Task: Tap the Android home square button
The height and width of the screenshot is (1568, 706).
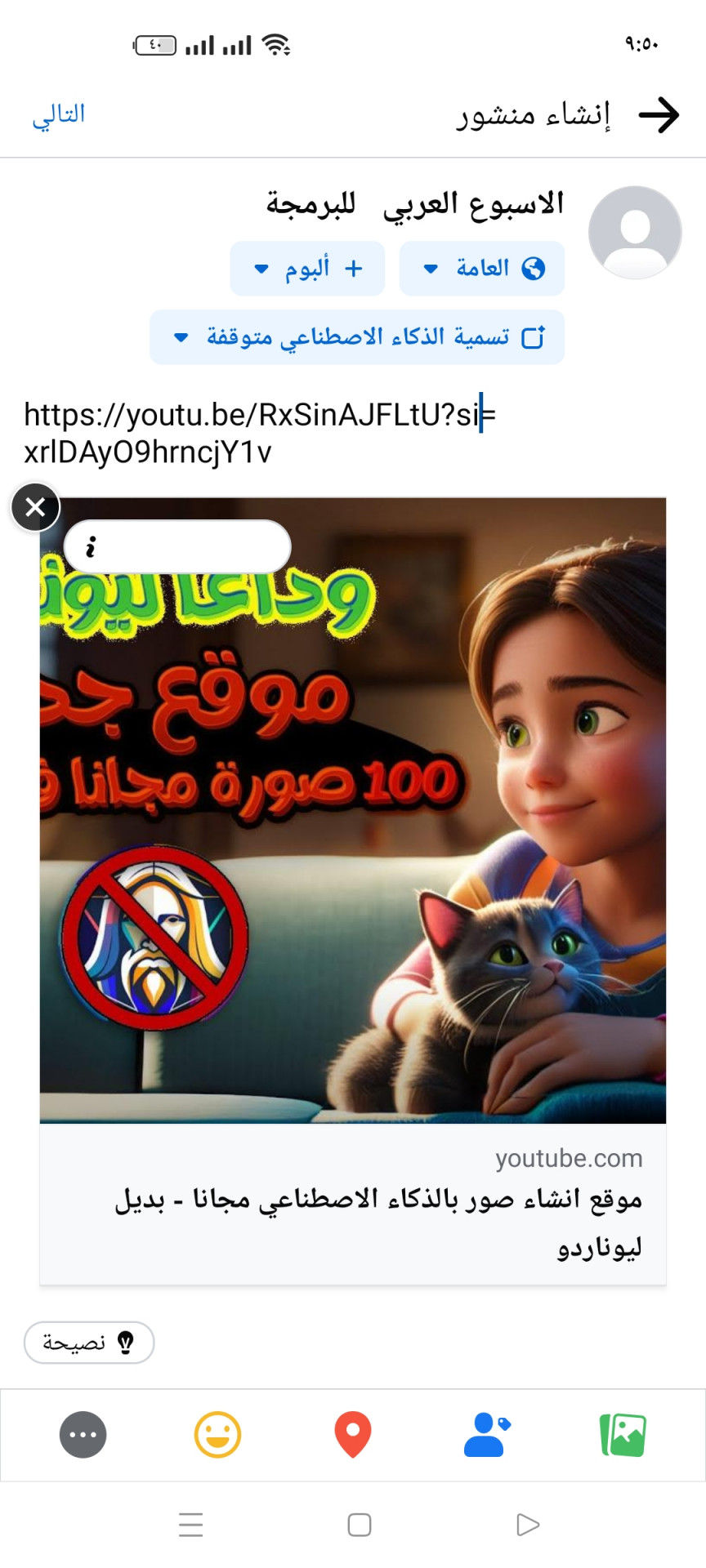Action: click(360, 1525)
